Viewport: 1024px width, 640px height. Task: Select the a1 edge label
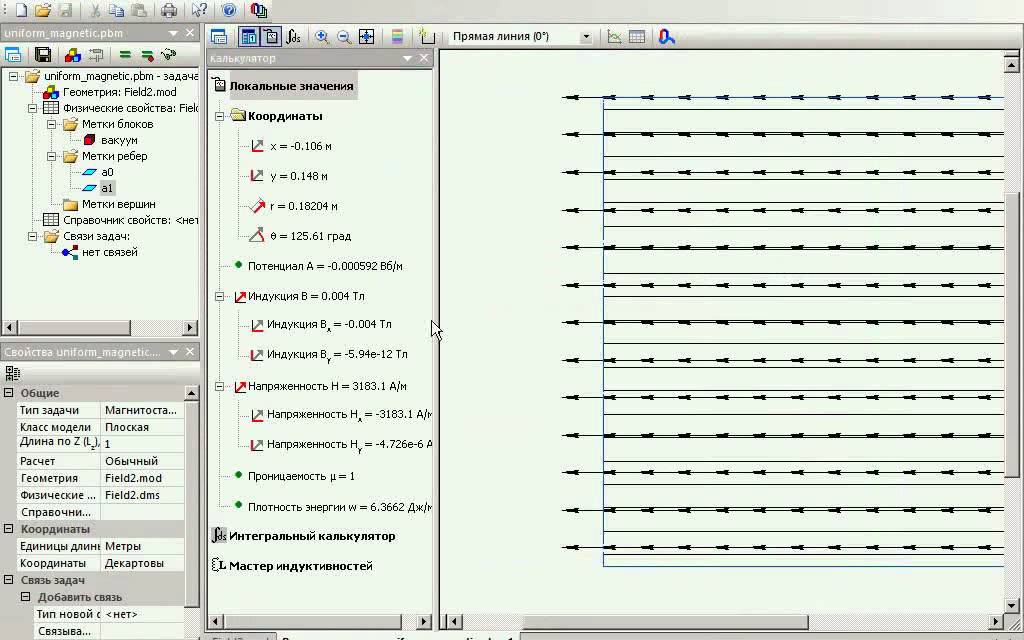point(107,188)
